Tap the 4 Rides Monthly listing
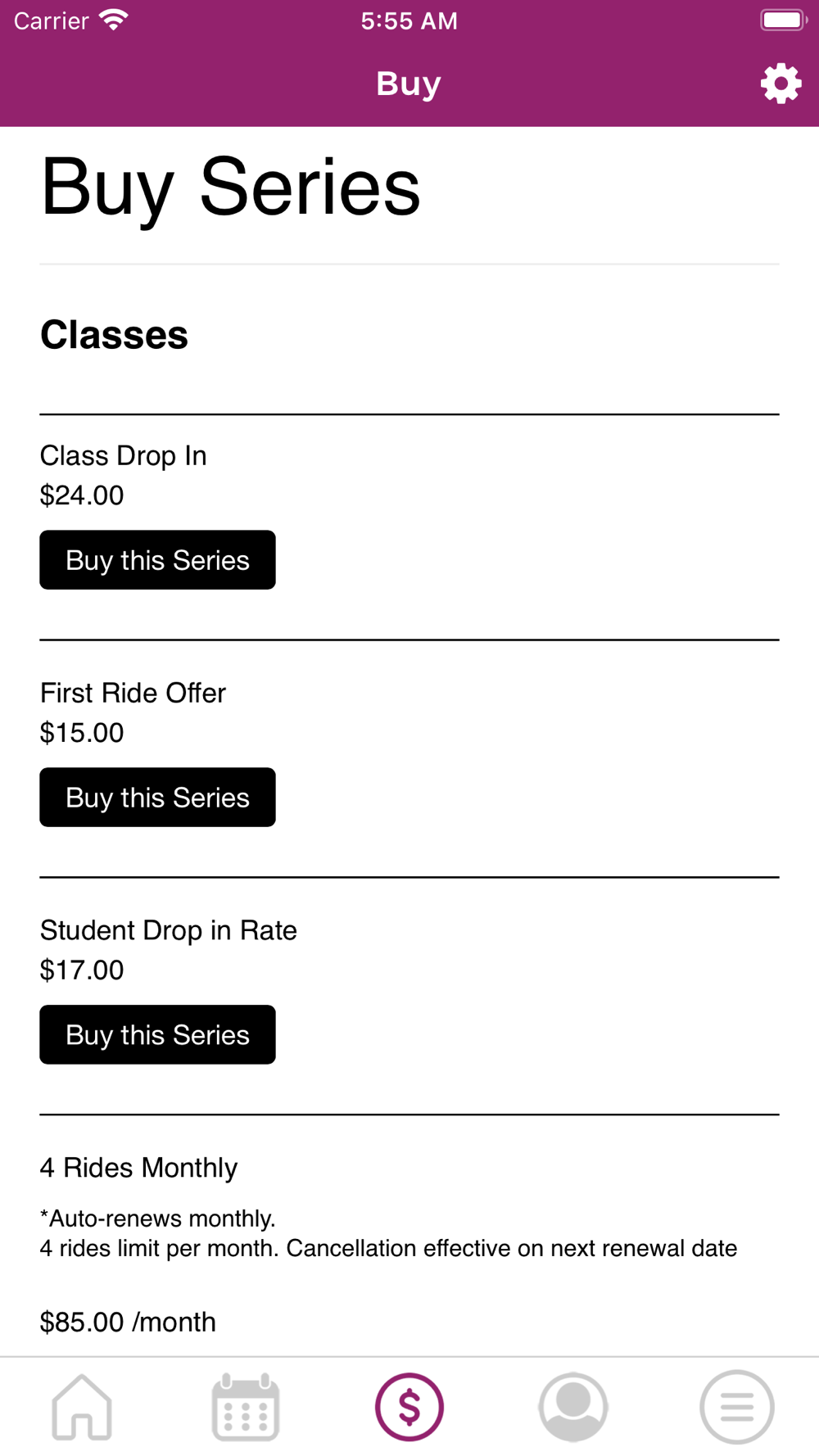The image size is (819, 1456). click(139, 1168)
